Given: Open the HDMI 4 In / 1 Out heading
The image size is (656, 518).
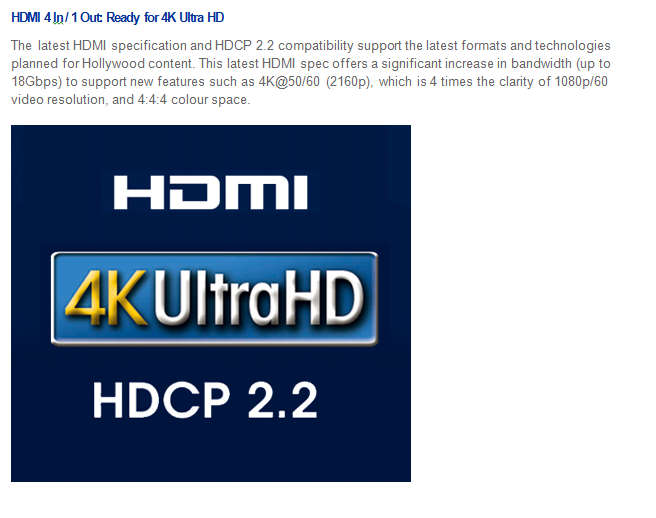Looking at the screenshot, I should [x=118, y=18].
